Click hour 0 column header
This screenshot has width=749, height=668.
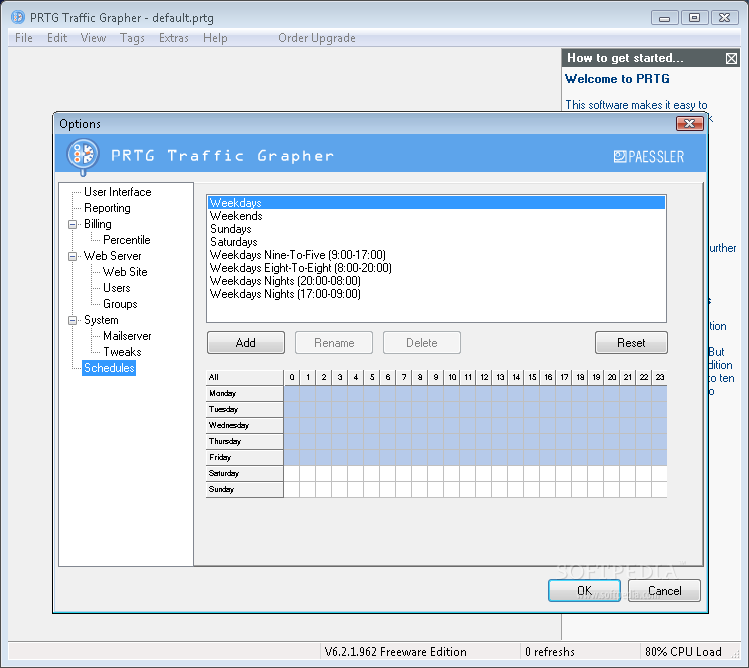tap(292, 377)
